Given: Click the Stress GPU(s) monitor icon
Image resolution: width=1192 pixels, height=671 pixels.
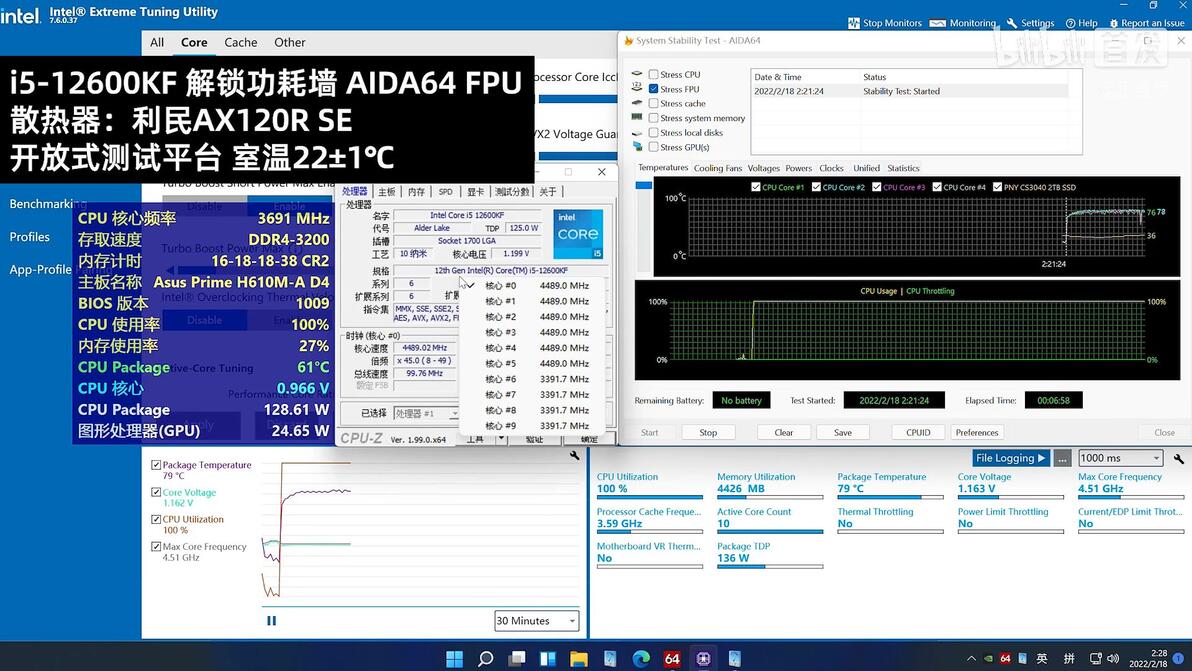Looking at the screenshot, I should tap(637, 147).
